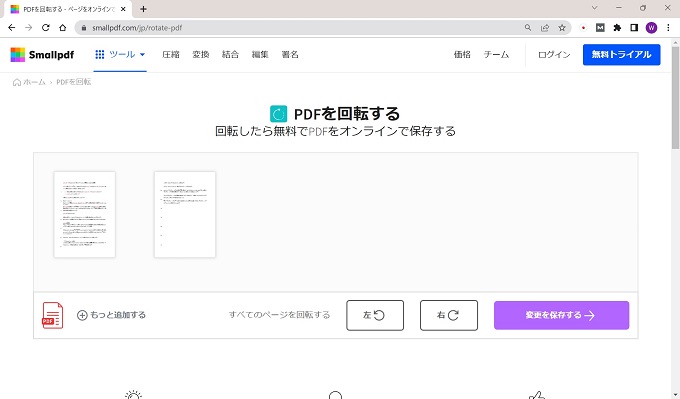Open a new browser tab
The image size is (680, 399).
pyautogui.click(x=143, y=9)
